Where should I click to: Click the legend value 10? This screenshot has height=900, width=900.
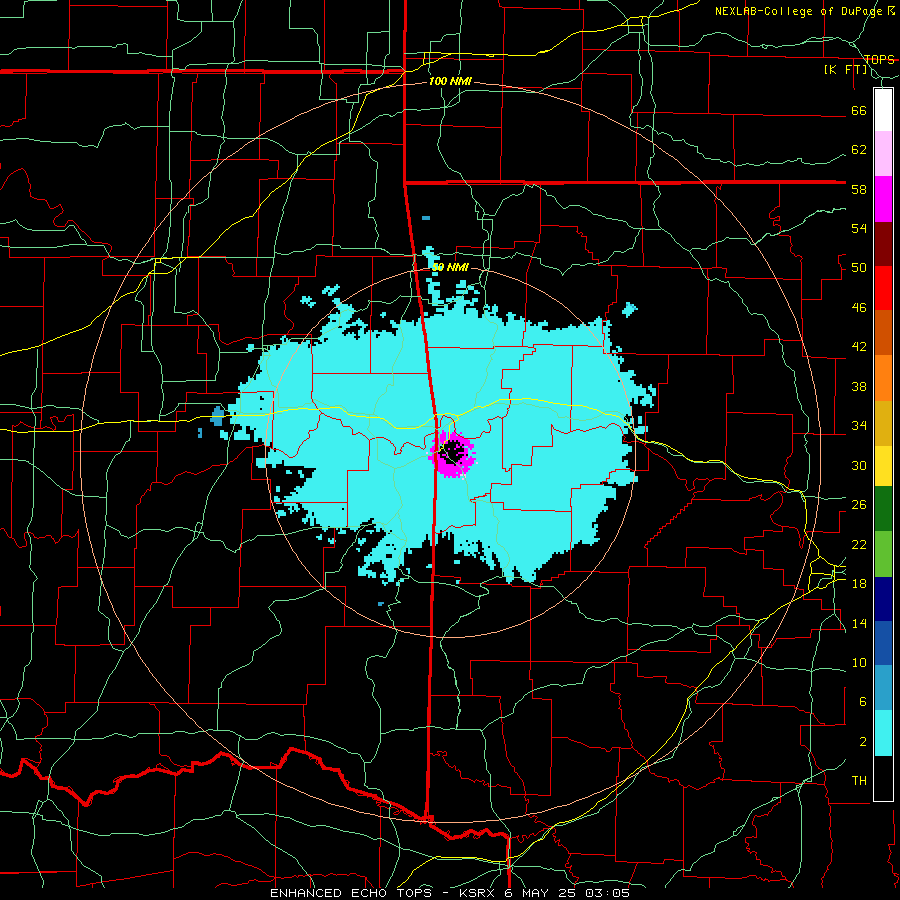[x=859, y=662]
